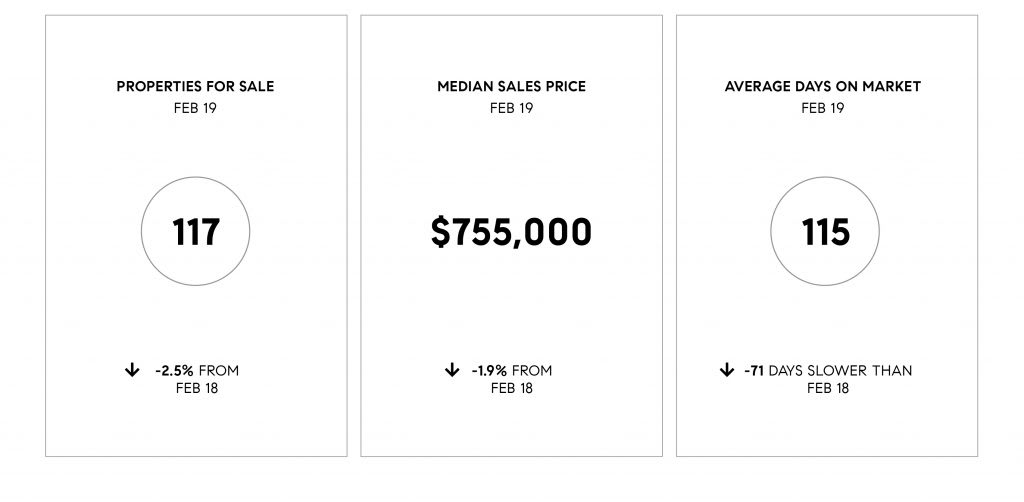
Task: Select the circled 117 properties figure
Action: (195, 233)
